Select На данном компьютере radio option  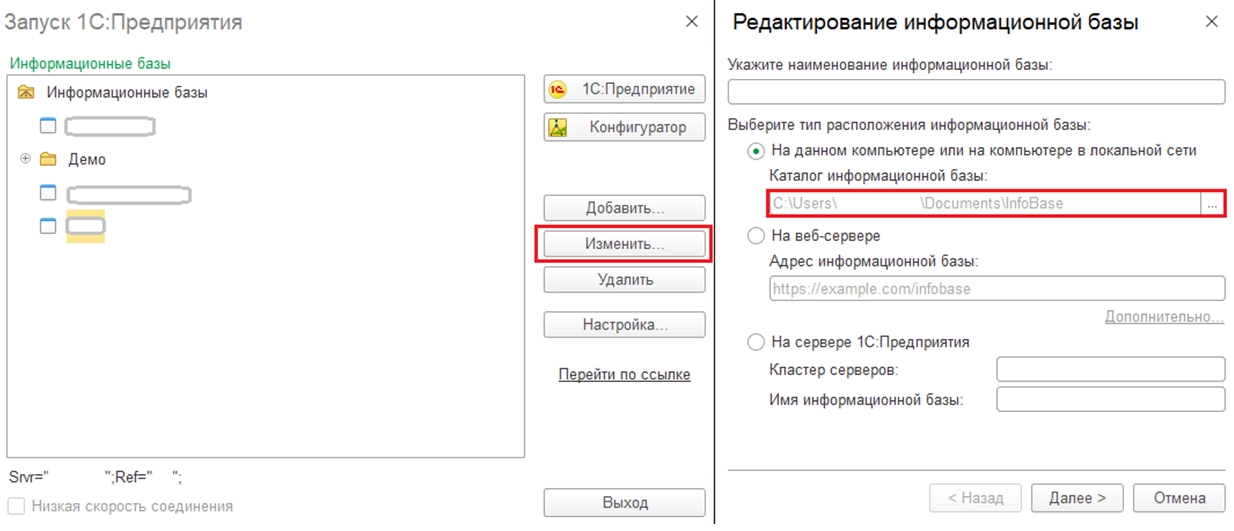756,150
